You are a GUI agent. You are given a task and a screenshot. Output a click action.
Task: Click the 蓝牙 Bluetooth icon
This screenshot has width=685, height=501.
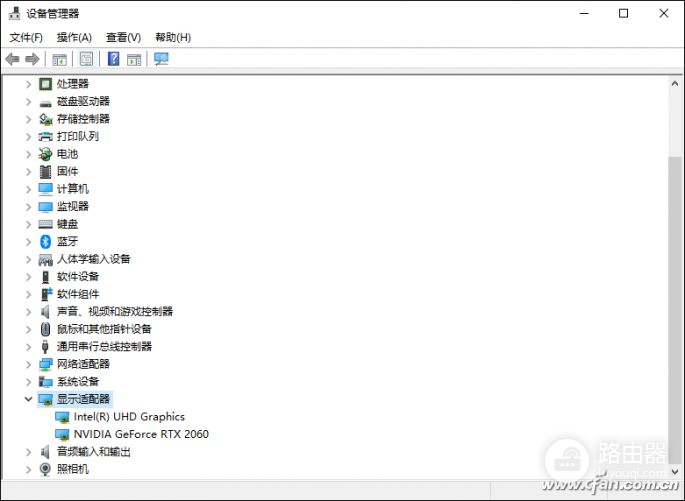[x=45, y=242]
